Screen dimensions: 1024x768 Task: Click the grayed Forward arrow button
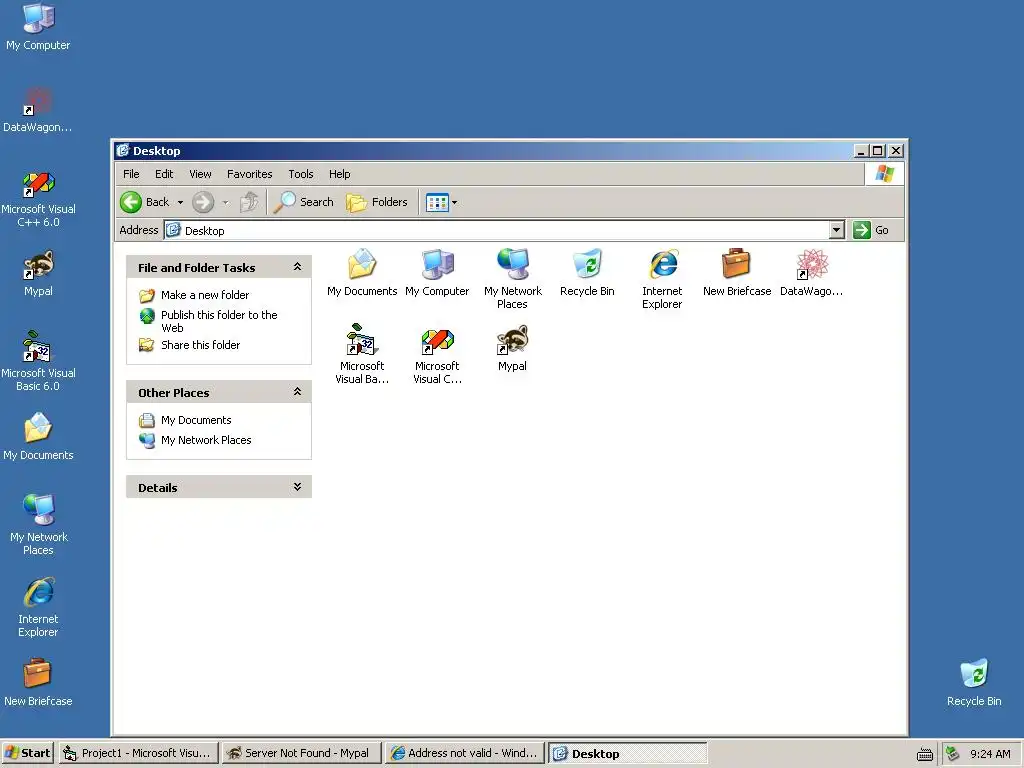203,202
